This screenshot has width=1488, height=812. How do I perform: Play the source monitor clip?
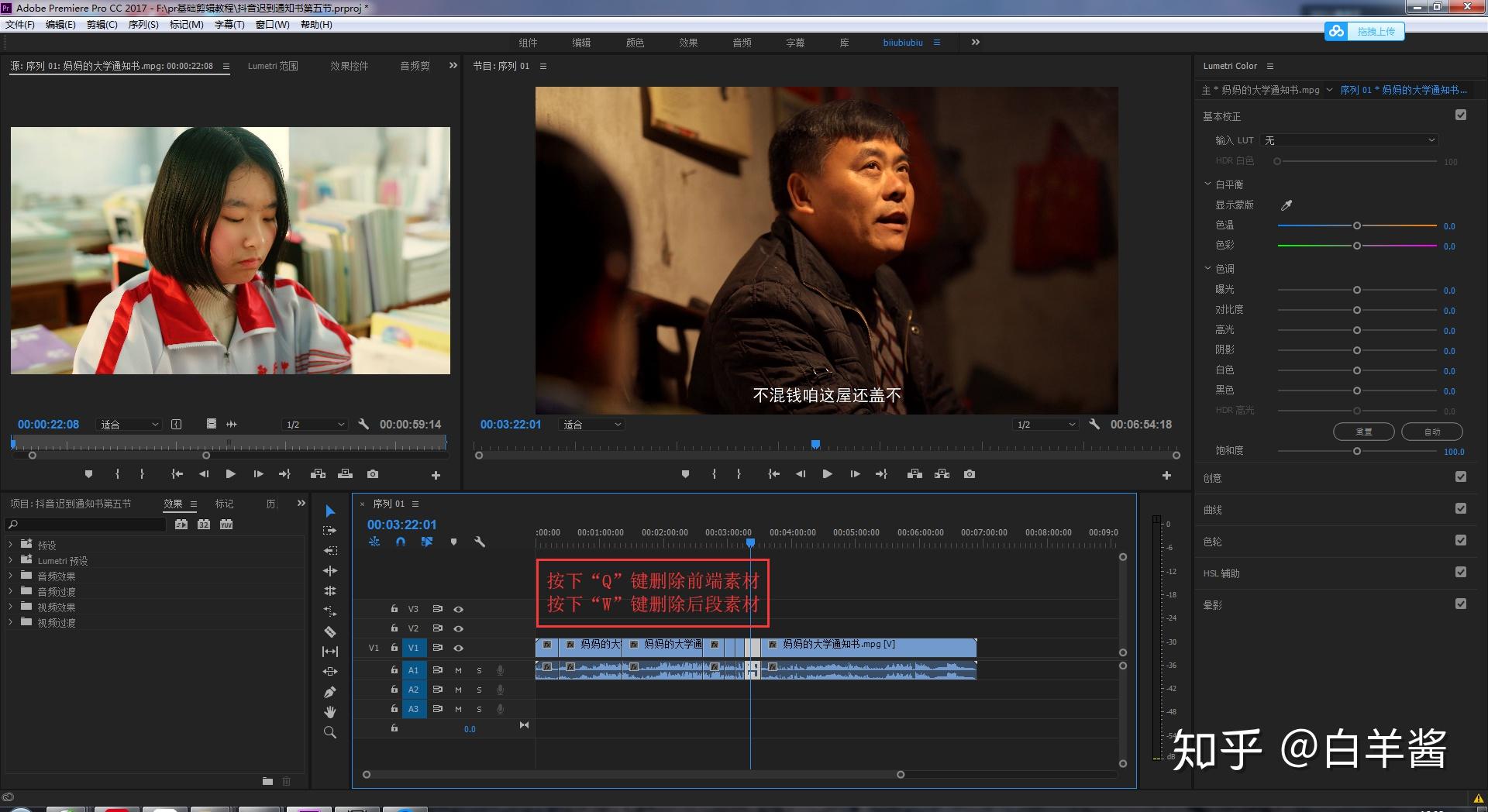click(230, 474)
